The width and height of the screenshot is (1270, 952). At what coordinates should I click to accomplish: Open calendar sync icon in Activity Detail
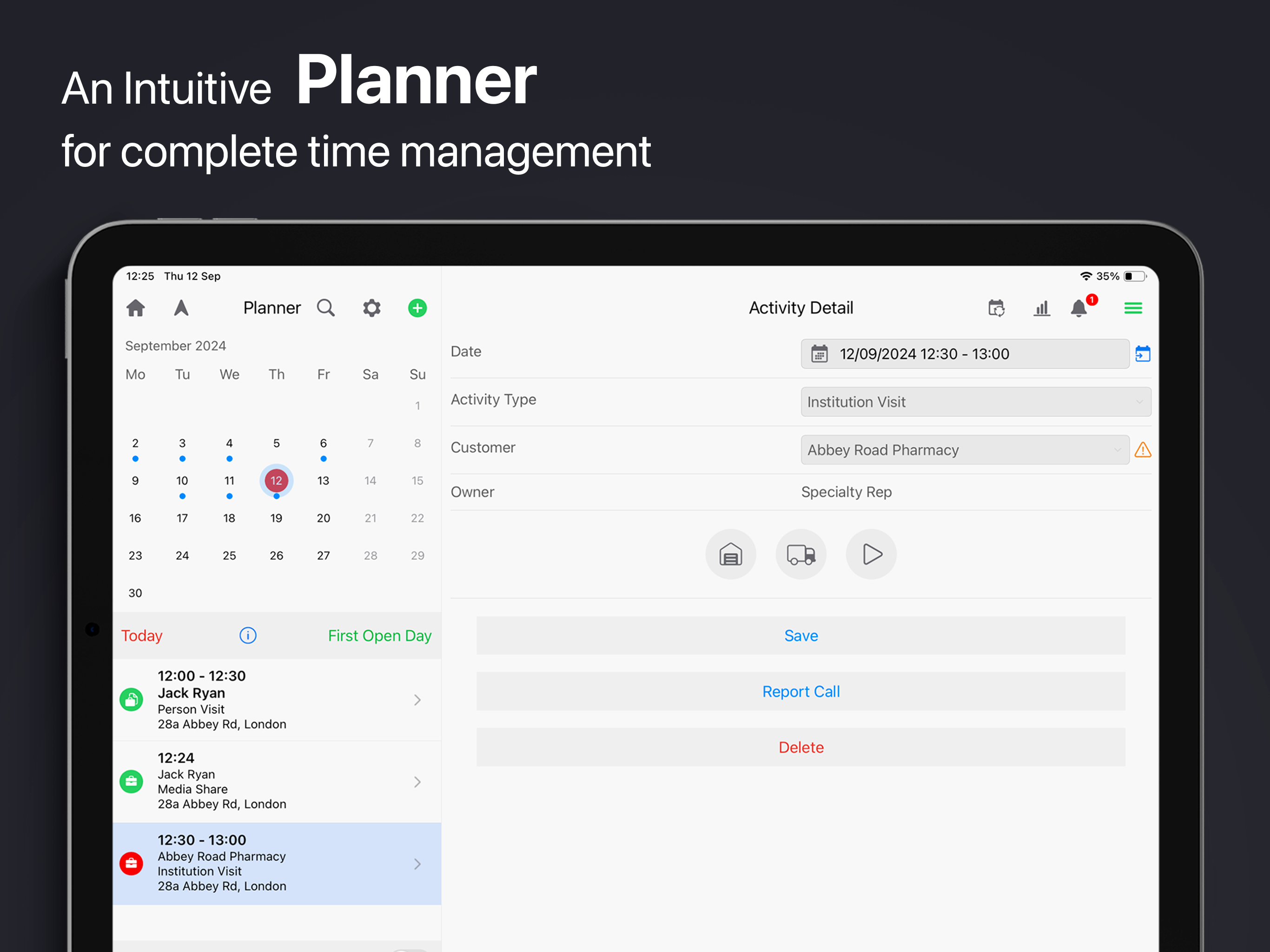coord(996,308)
